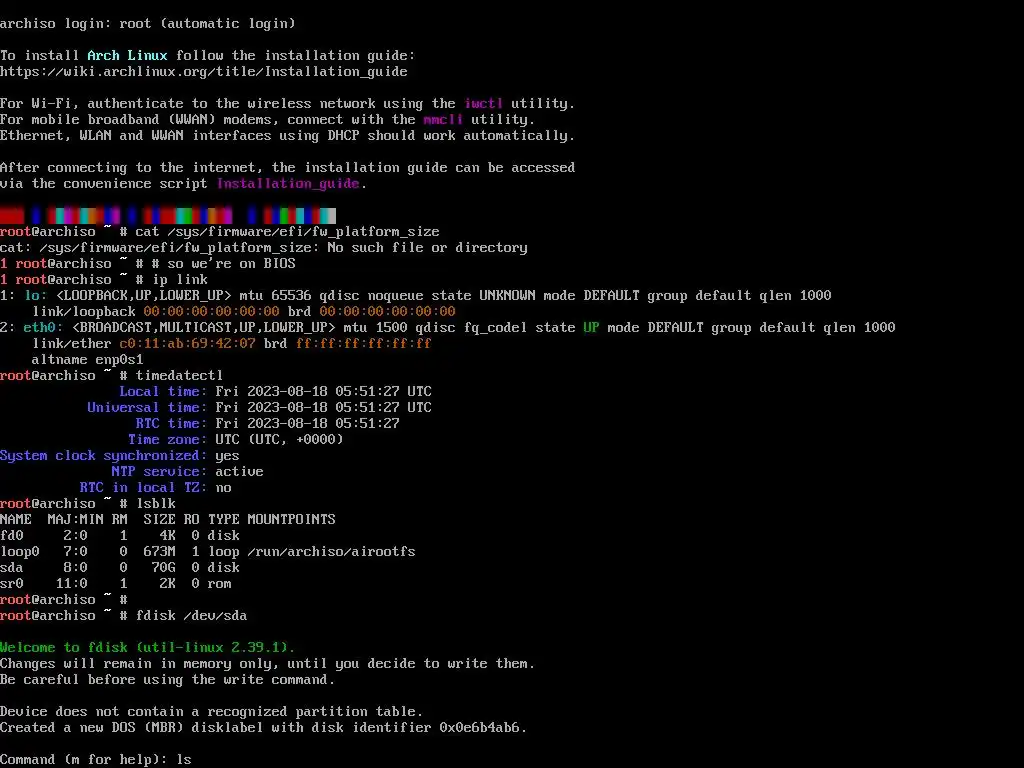The image size is (1024, 768).
Task: Click the 'iwctl' utility name
Action: [483, 103]
